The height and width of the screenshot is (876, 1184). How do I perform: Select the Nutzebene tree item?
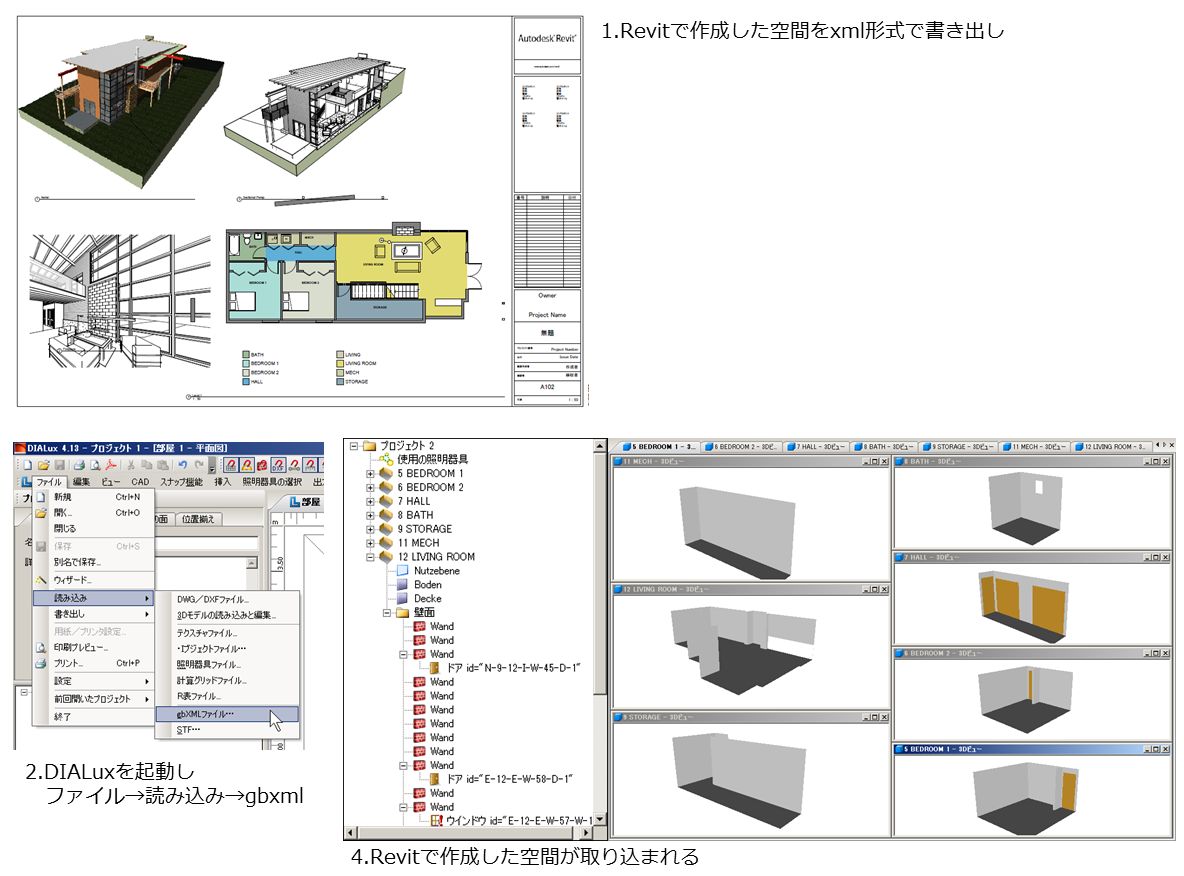point(436,571)
